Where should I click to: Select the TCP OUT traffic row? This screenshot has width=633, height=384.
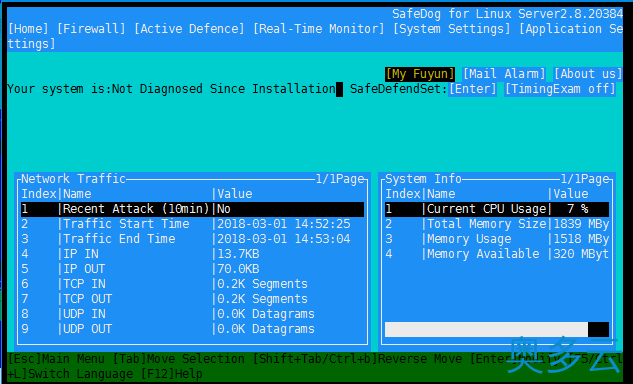193,299
